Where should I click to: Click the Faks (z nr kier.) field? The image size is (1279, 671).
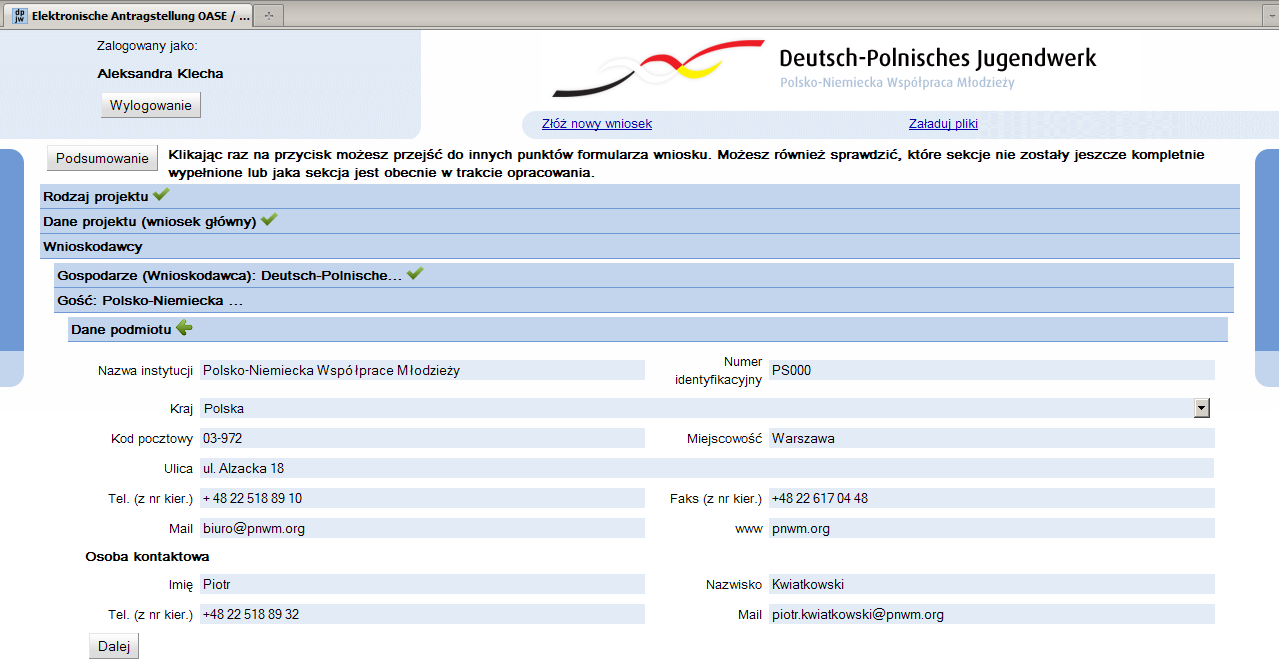[x=992, y=498]
